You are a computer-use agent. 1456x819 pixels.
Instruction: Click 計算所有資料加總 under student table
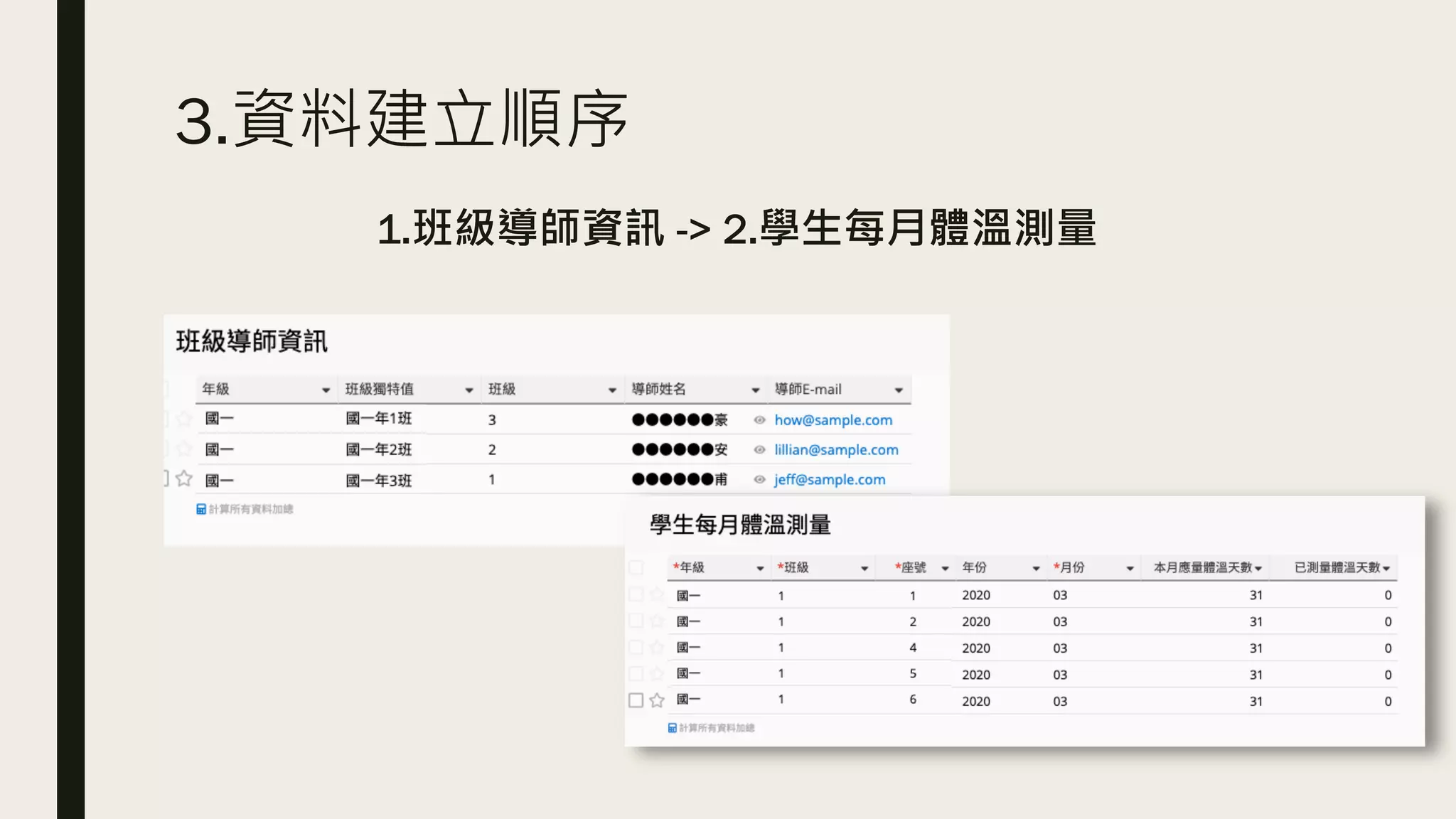coord(717,728)
